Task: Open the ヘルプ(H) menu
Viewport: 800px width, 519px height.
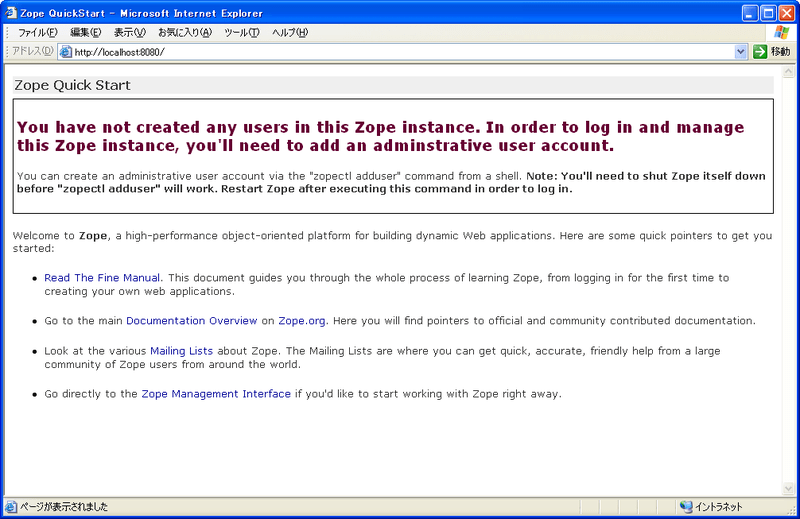Action: pyautogui.click(x=290, y=33)
